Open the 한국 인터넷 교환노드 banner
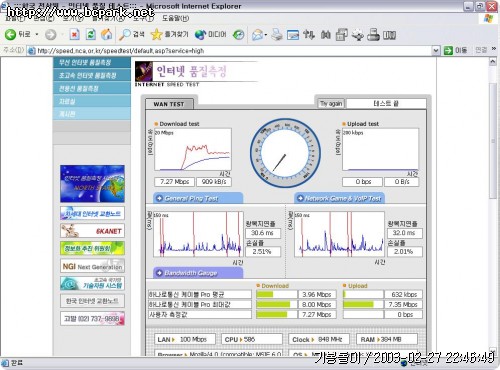This screenshot has height=370, width=500. 92,301
